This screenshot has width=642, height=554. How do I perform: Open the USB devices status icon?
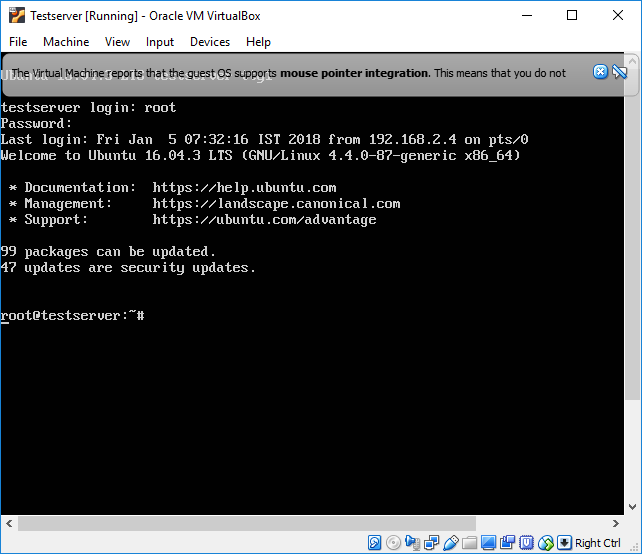pos(450,543)
